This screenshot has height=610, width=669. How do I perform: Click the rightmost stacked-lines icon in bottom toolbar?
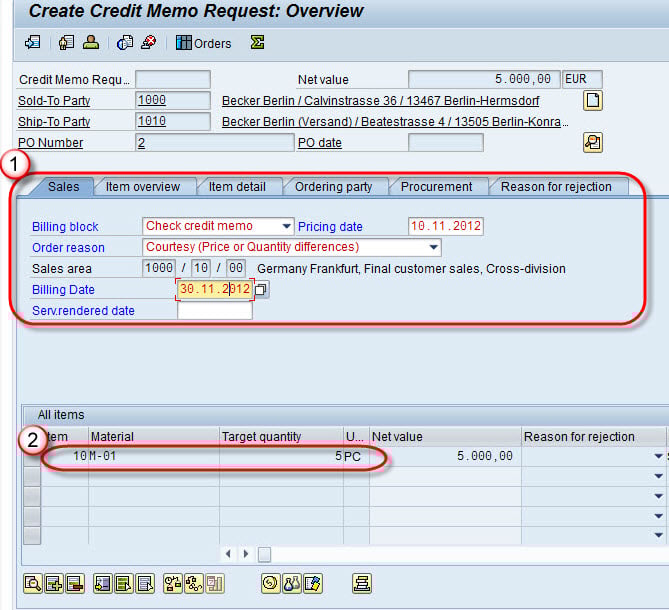pos(361,583)
